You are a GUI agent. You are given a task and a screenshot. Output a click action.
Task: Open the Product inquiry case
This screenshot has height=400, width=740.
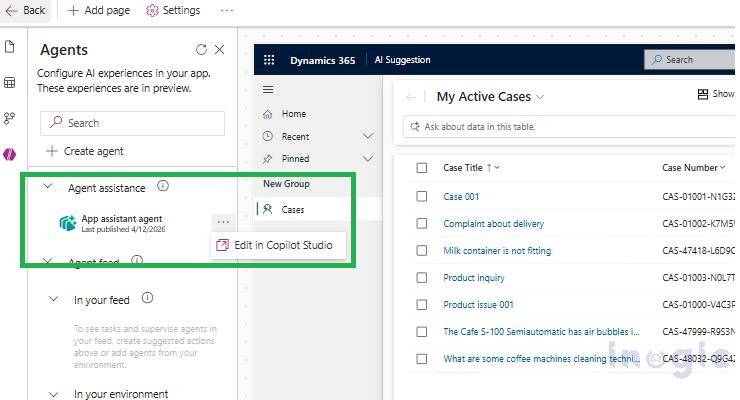coord(474,278)
